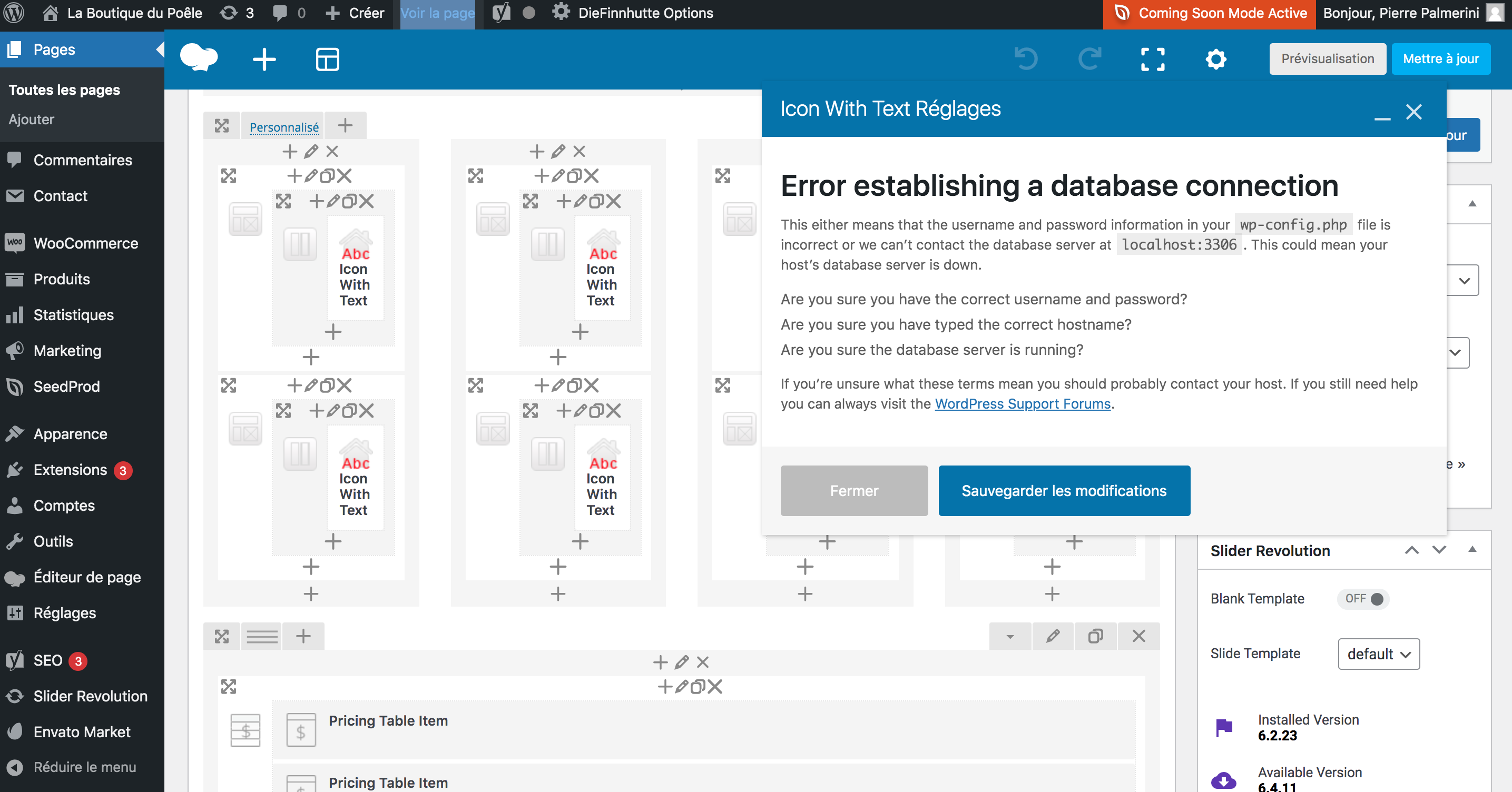Click the WPBakery cloud logo icon
The width and height of the screenshot is (1512, 792).
pos(199,58)
